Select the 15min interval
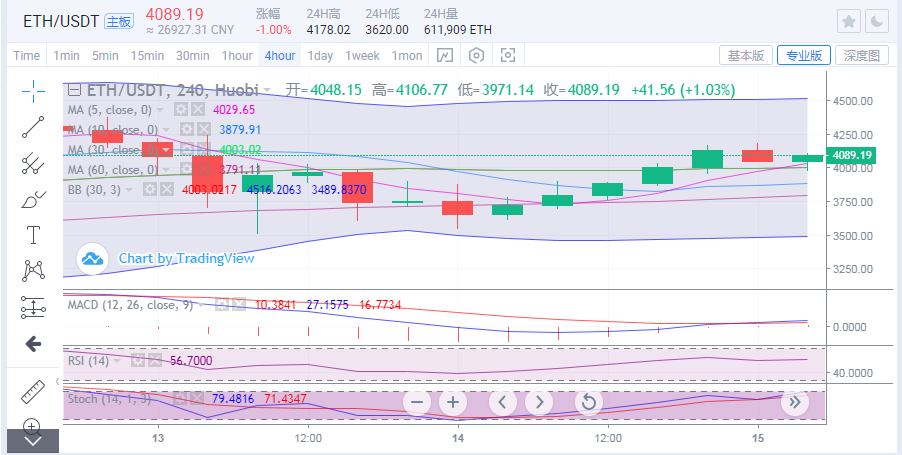The width and height of the screenshot is (902, 455). click(147, 56)
